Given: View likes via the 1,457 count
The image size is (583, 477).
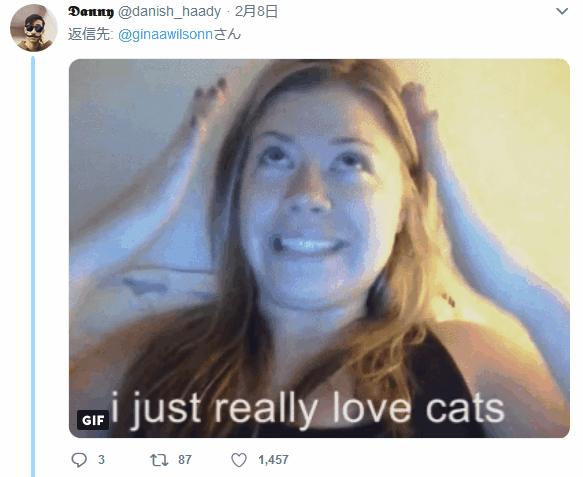Looking at the screenshot, I should click(273, 460).
